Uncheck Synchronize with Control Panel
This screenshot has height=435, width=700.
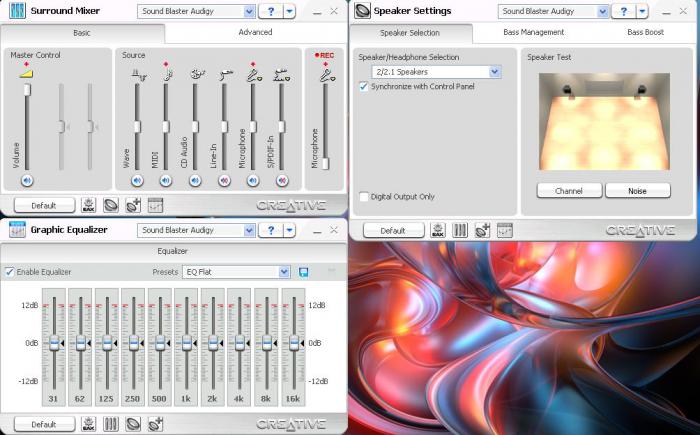(363, 87)
